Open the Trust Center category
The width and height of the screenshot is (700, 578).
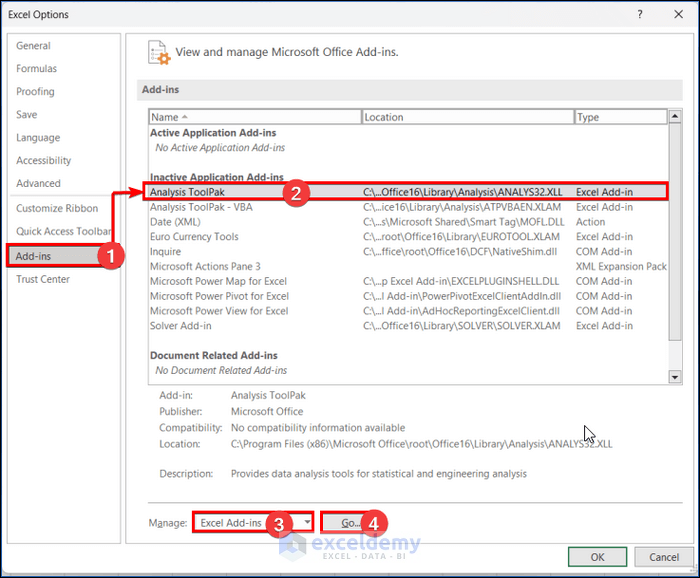[x=43, y=279]
